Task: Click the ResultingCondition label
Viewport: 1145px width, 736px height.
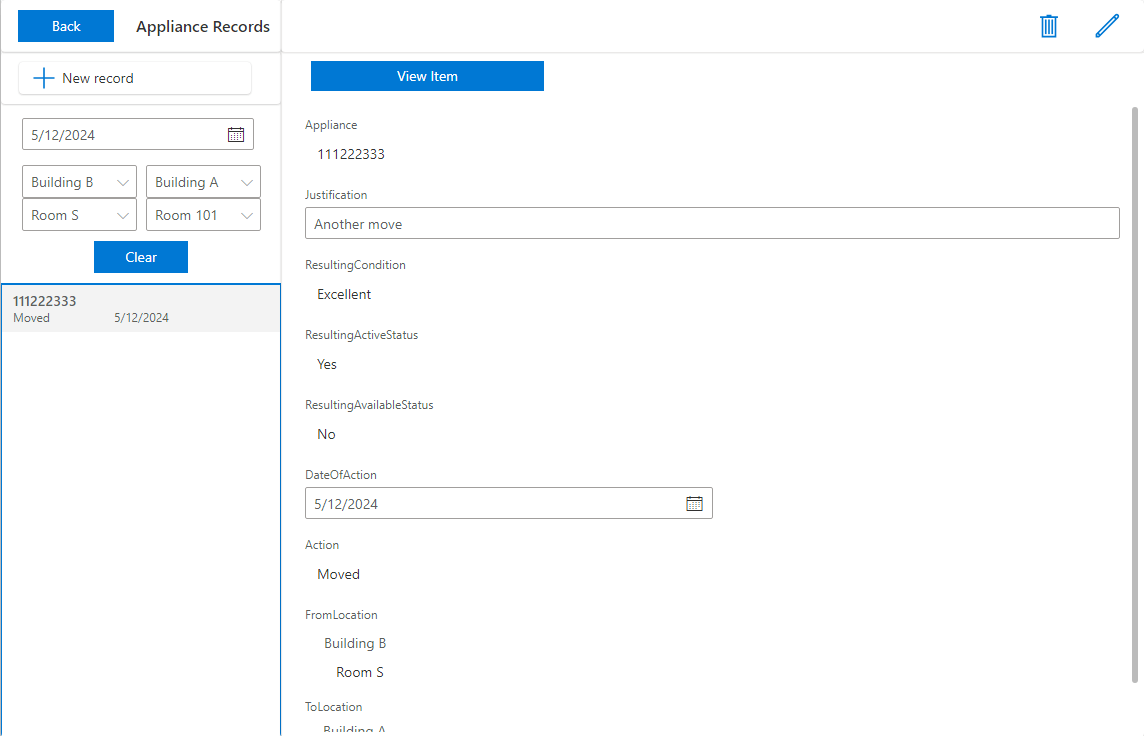Action: click(x=356, y=265)
